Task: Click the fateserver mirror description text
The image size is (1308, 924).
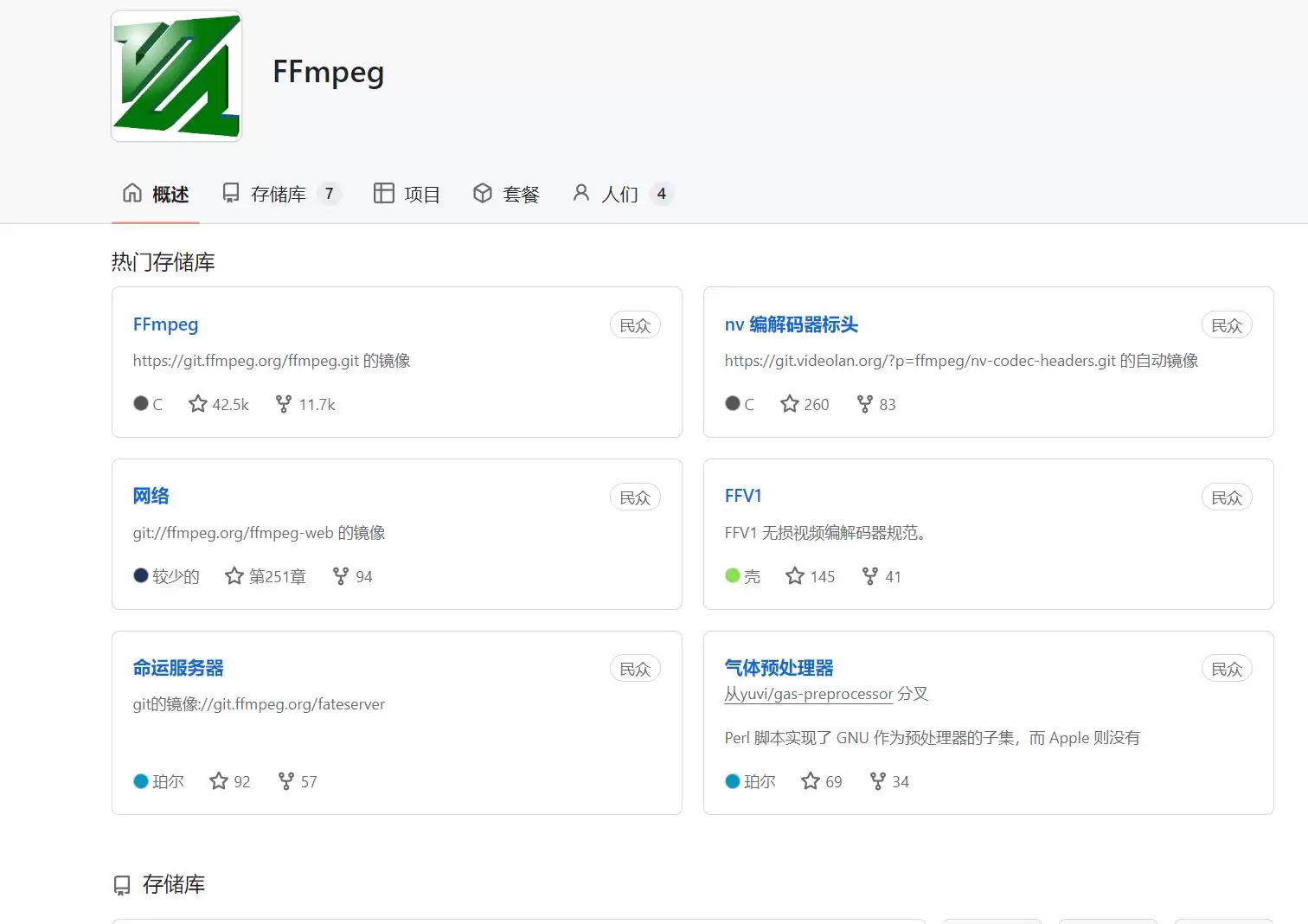Action: point(259,704)
